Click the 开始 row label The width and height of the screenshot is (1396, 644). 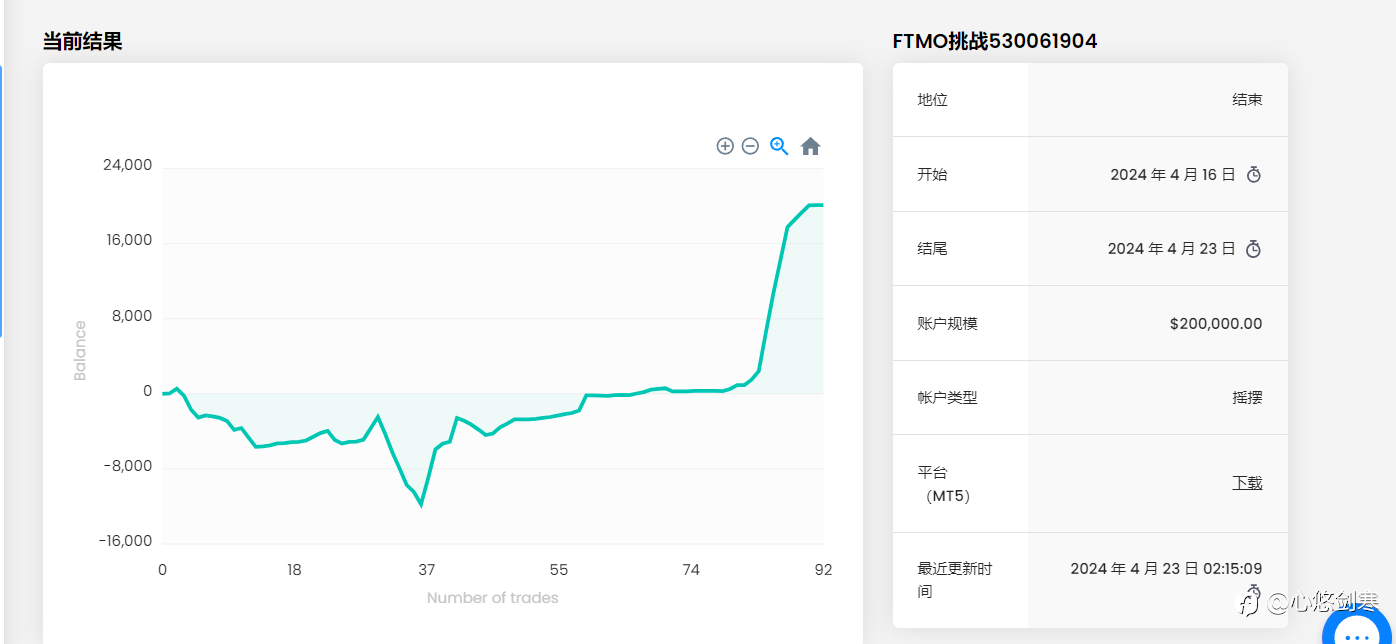click(932, 175)
